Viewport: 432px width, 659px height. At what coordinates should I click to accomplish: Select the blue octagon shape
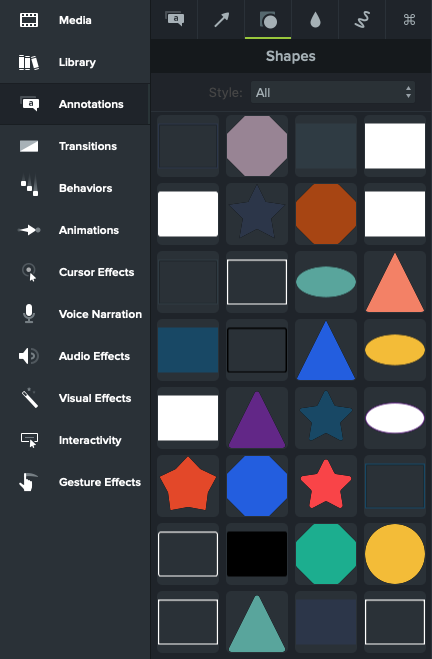[x=257, y=486]
